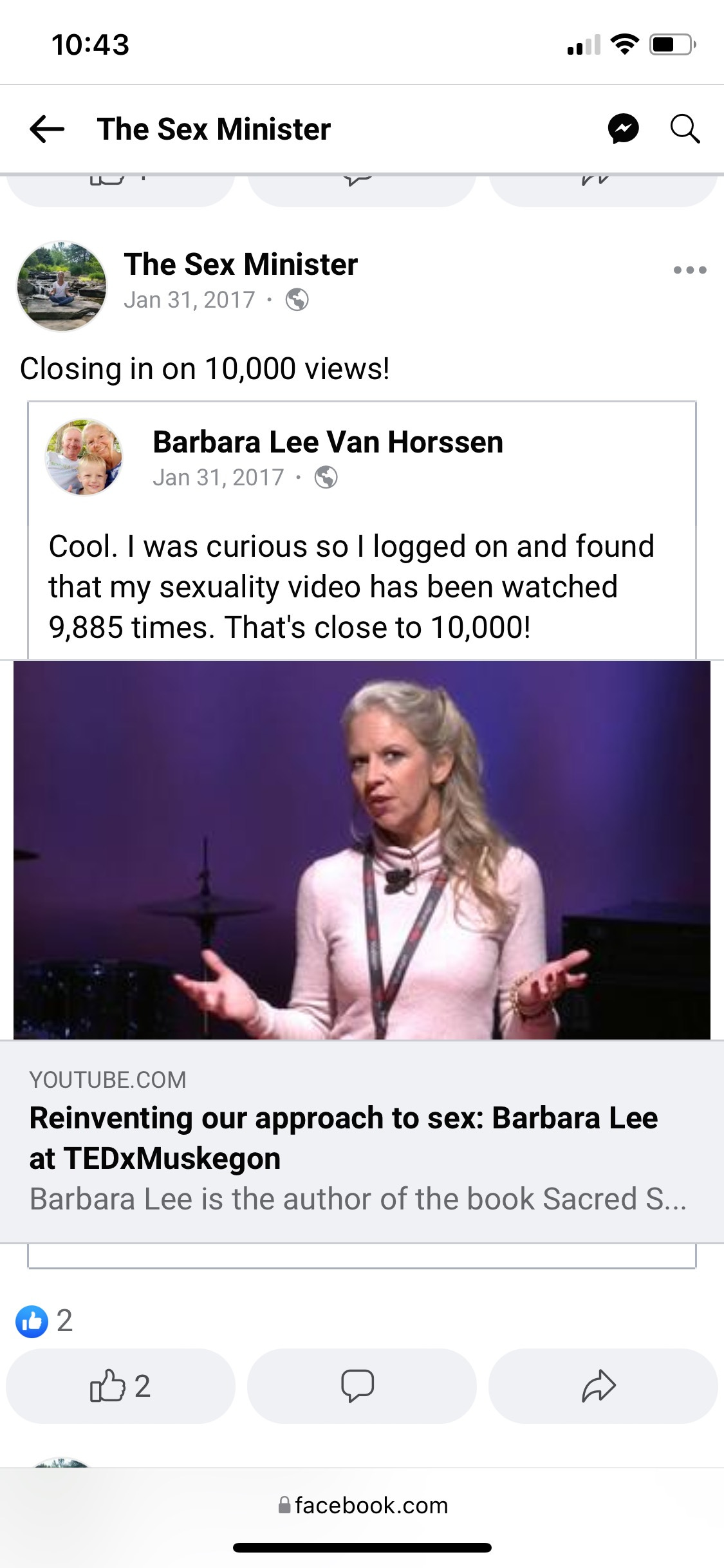Open Barbara Lee Van Horssen name link
This screenshot has height=1568, width=724.
(x=328, y=442)
